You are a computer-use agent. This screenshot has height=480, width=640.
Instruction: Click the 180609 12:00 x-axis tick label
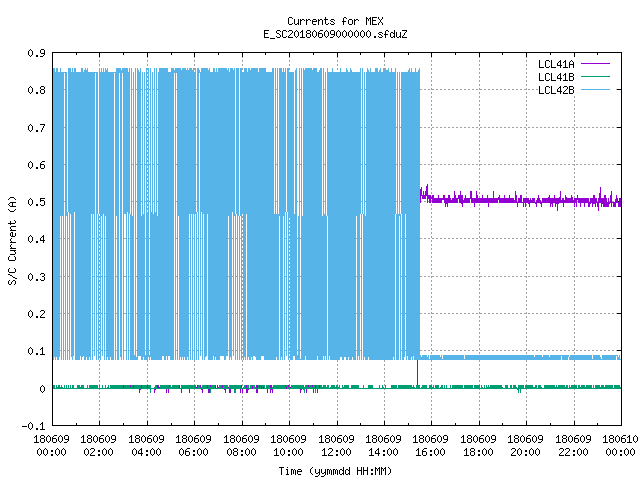click(336, 446)
